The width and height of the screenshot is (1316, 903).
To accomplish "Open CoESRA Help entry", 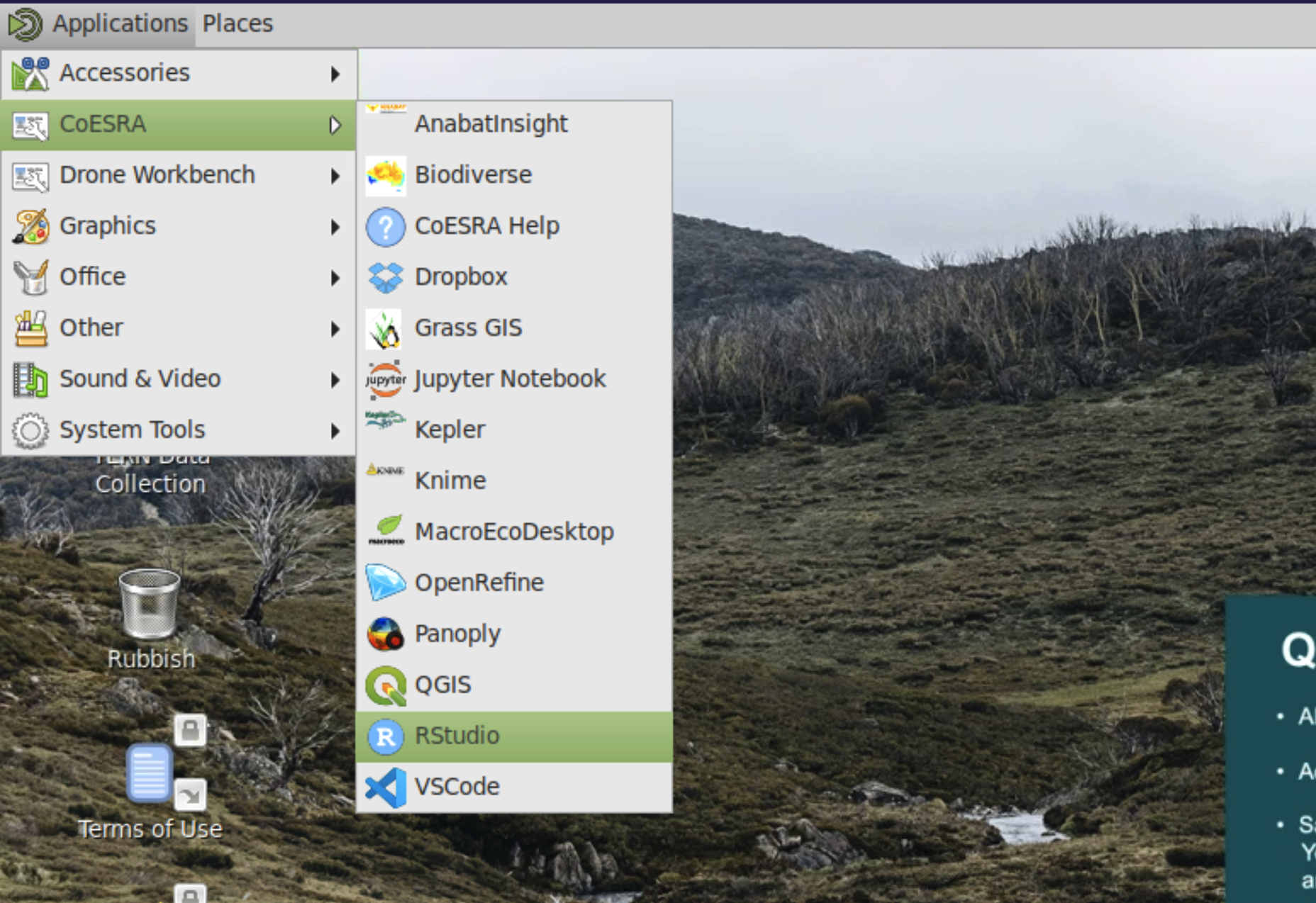I will (515, 226).
